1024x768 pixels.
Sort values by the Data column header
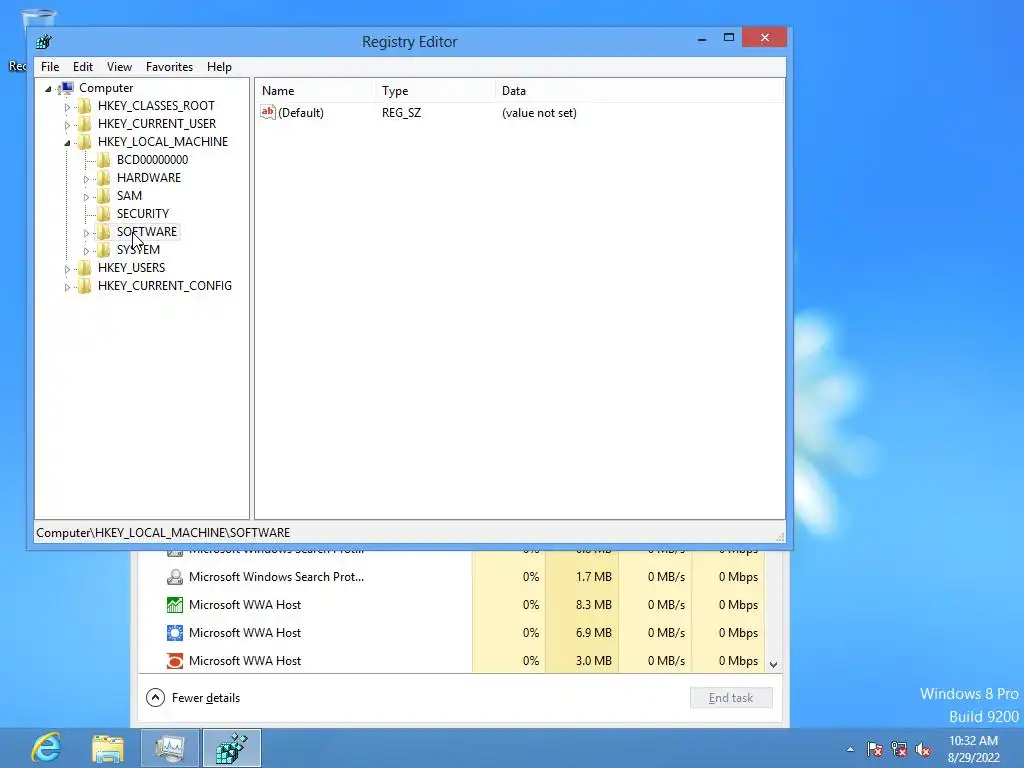[639, 91]
